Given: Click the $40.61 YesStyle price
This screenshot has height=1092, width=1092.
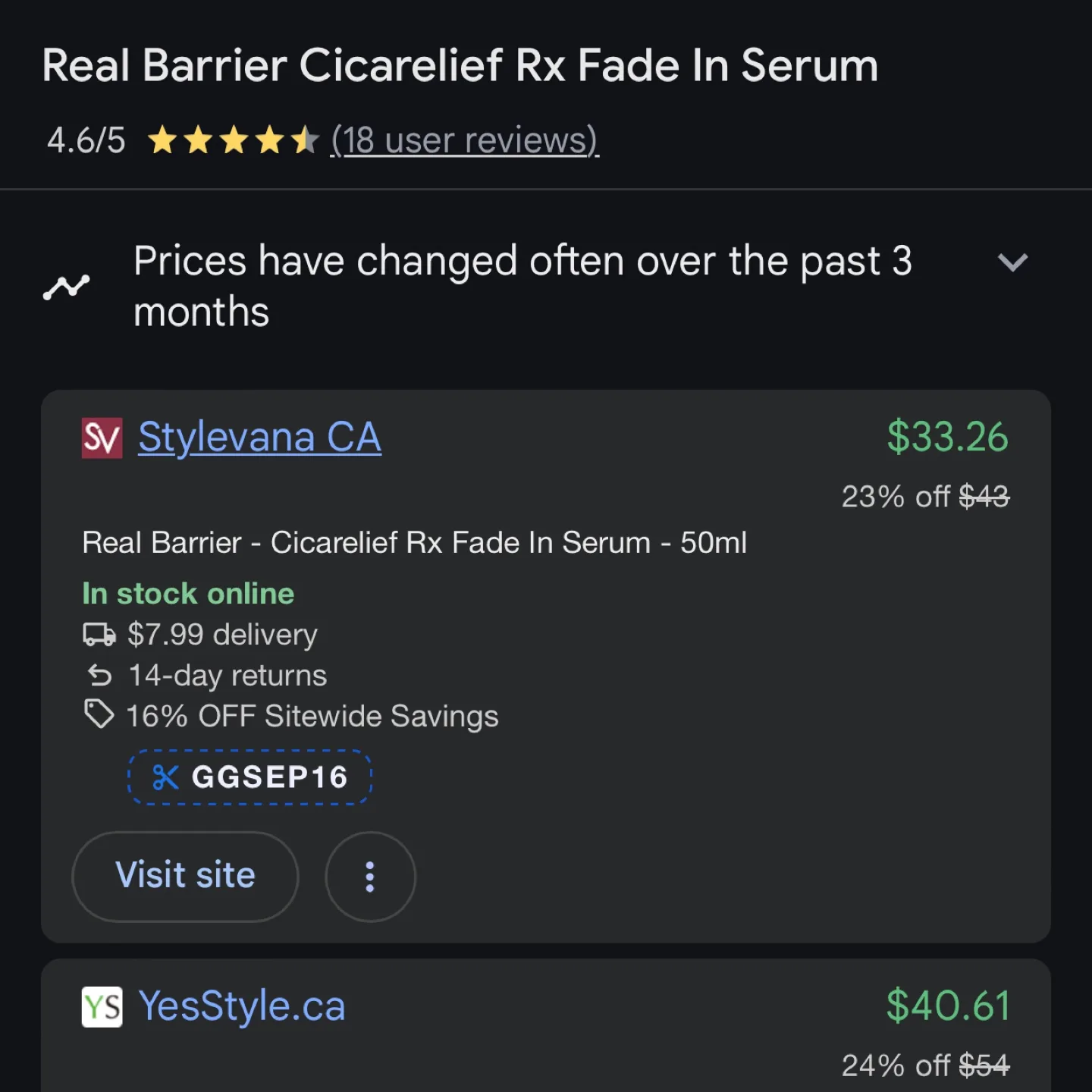Looking at the screenshot, I should point(946,1007).
